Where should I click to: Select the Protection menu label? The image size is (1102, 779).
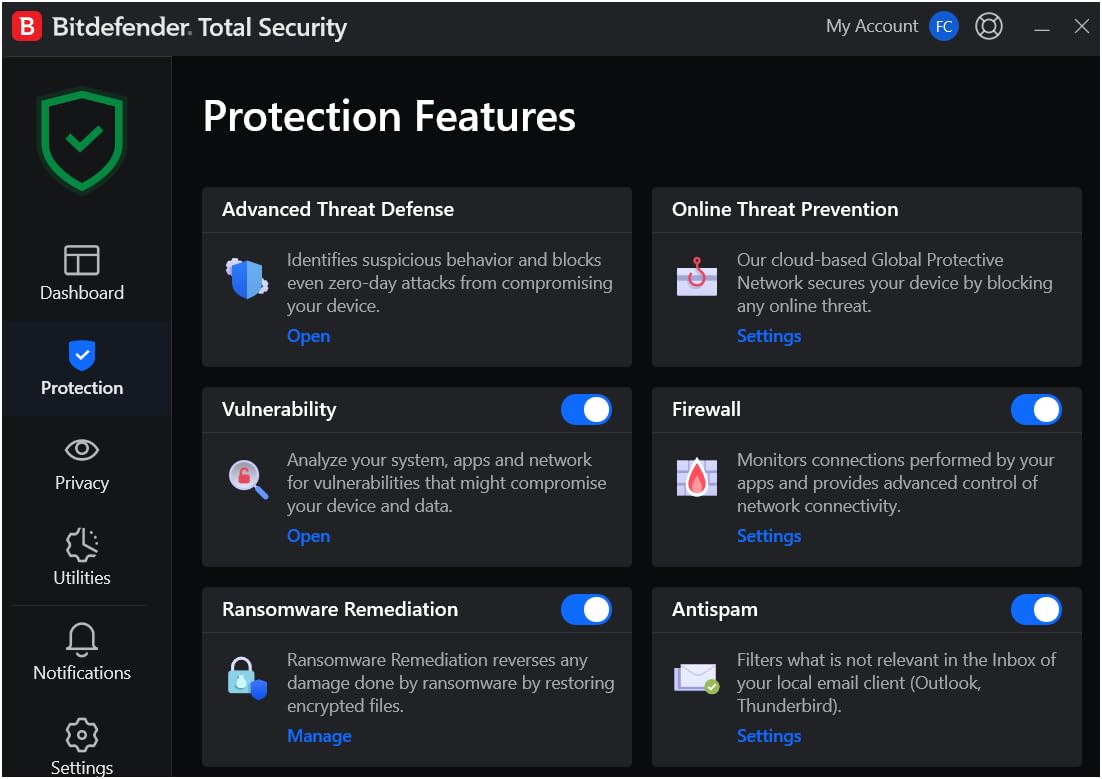click(82, 388)
